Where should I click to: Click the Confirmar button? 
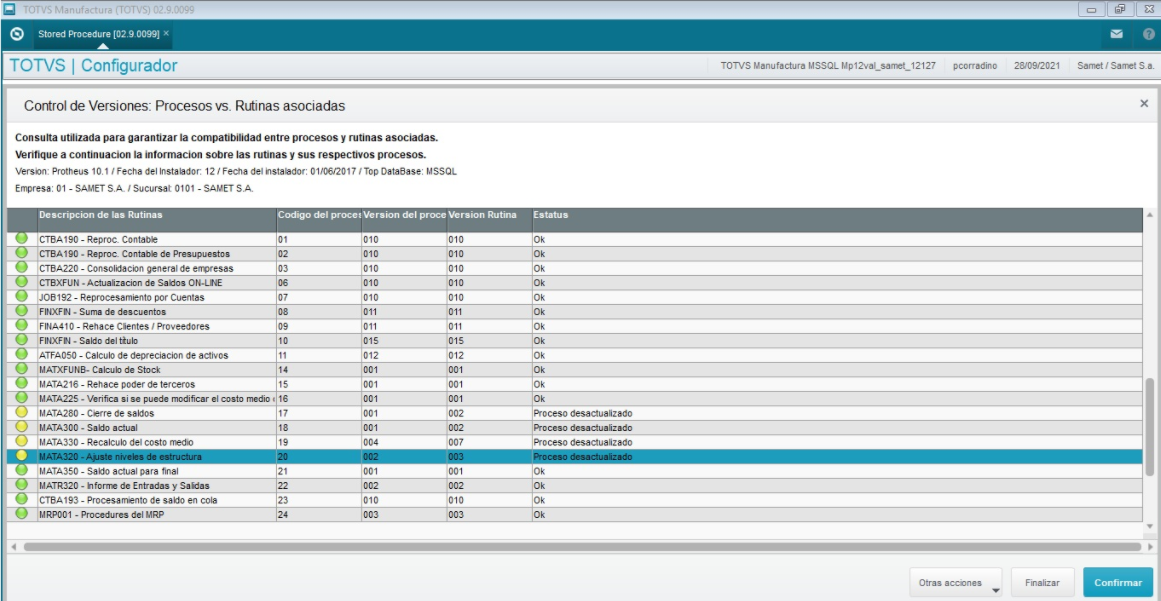1118,582
